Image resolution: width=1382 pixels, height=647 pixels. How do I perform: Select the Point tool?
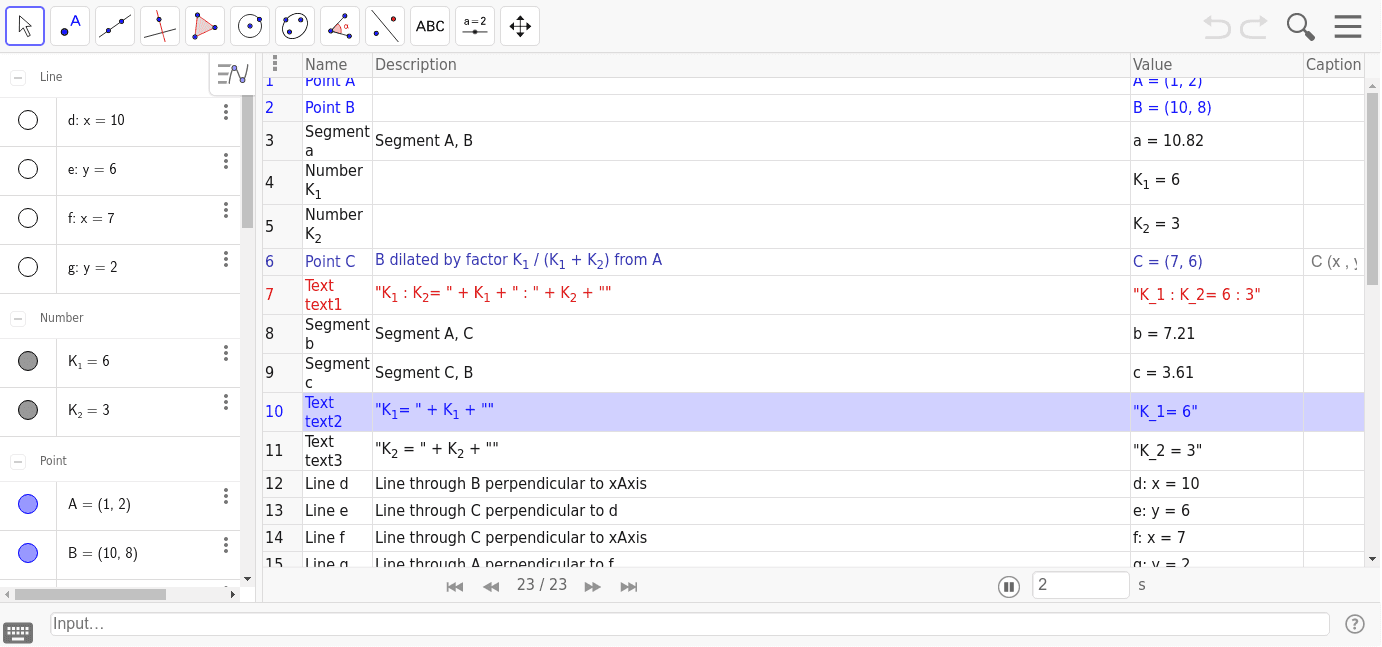click(70, 26)
